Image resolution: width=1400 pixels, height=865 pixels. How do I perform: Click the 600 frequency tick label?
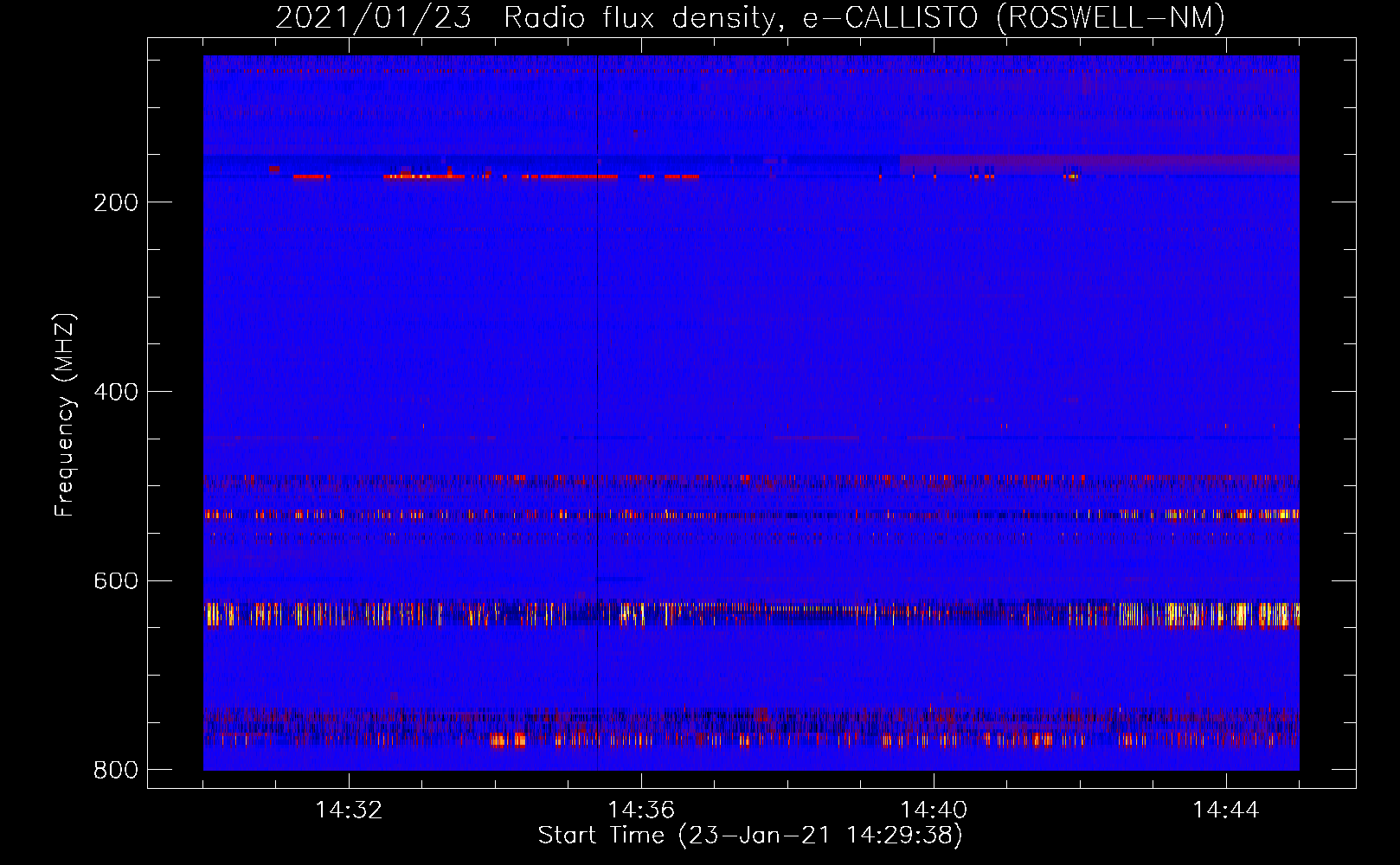(116, 580)
